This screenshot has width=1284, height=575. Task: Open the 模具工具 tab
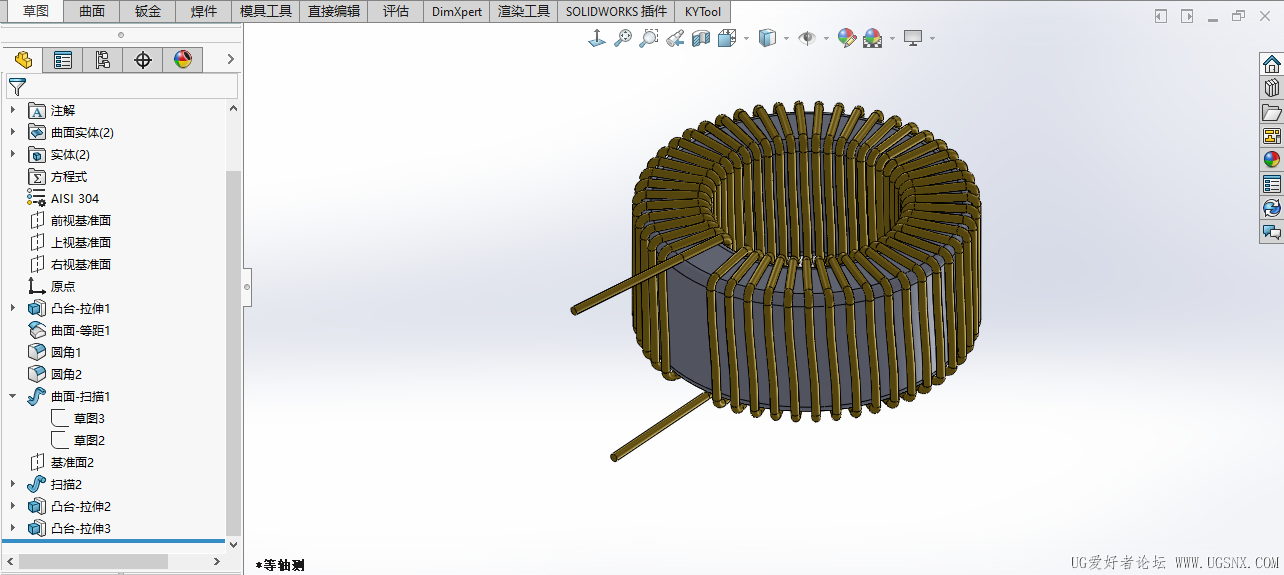[x=266, y=12]
